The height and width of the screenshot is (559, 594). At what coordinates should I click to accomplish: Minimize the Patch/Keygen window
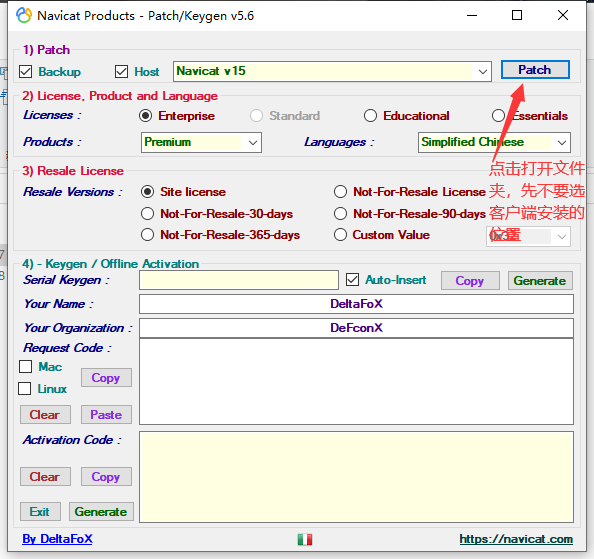(472, 16)
